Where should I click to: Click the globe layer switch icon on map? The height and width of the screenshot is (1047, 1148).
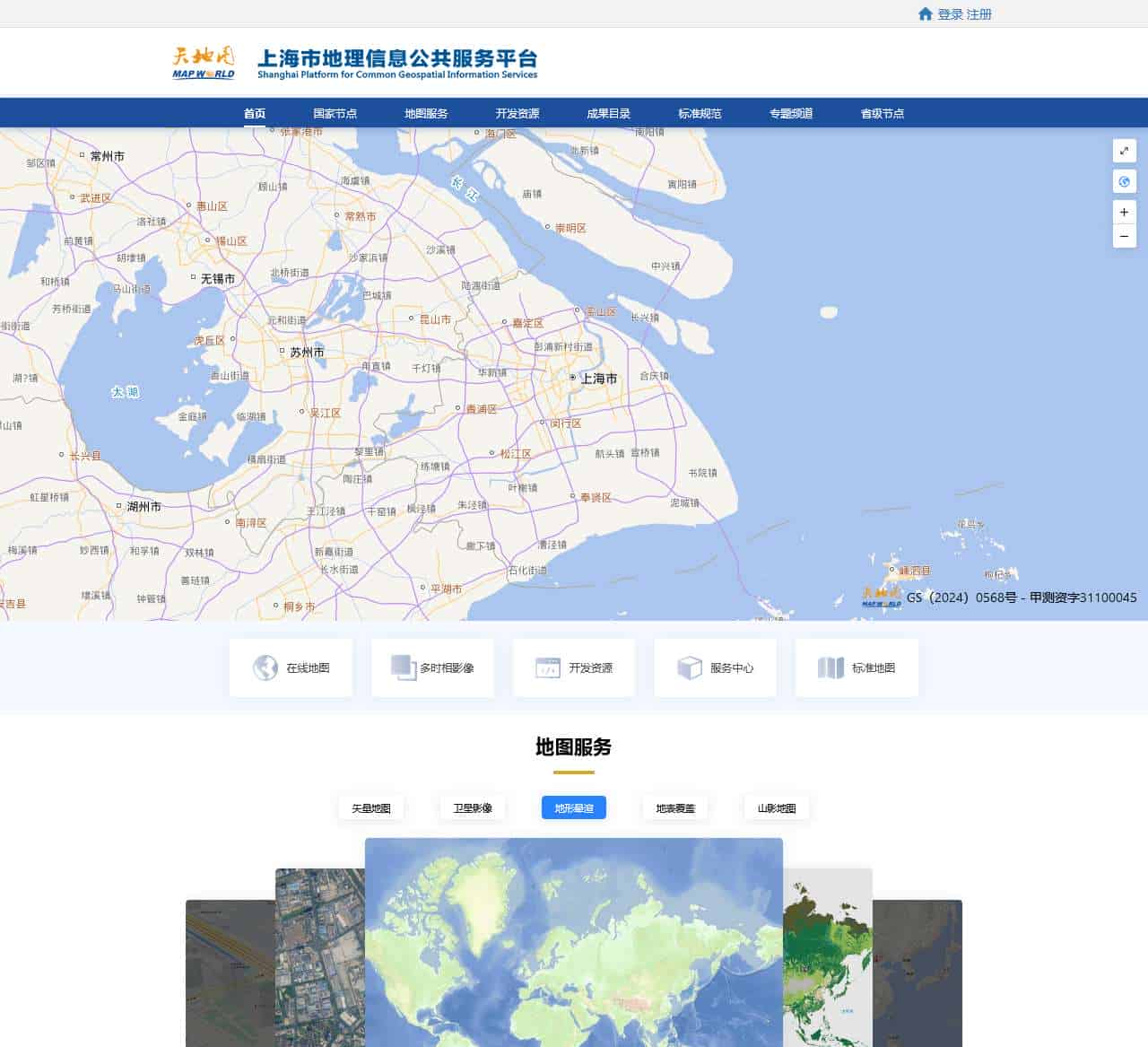click(1124, 181)
